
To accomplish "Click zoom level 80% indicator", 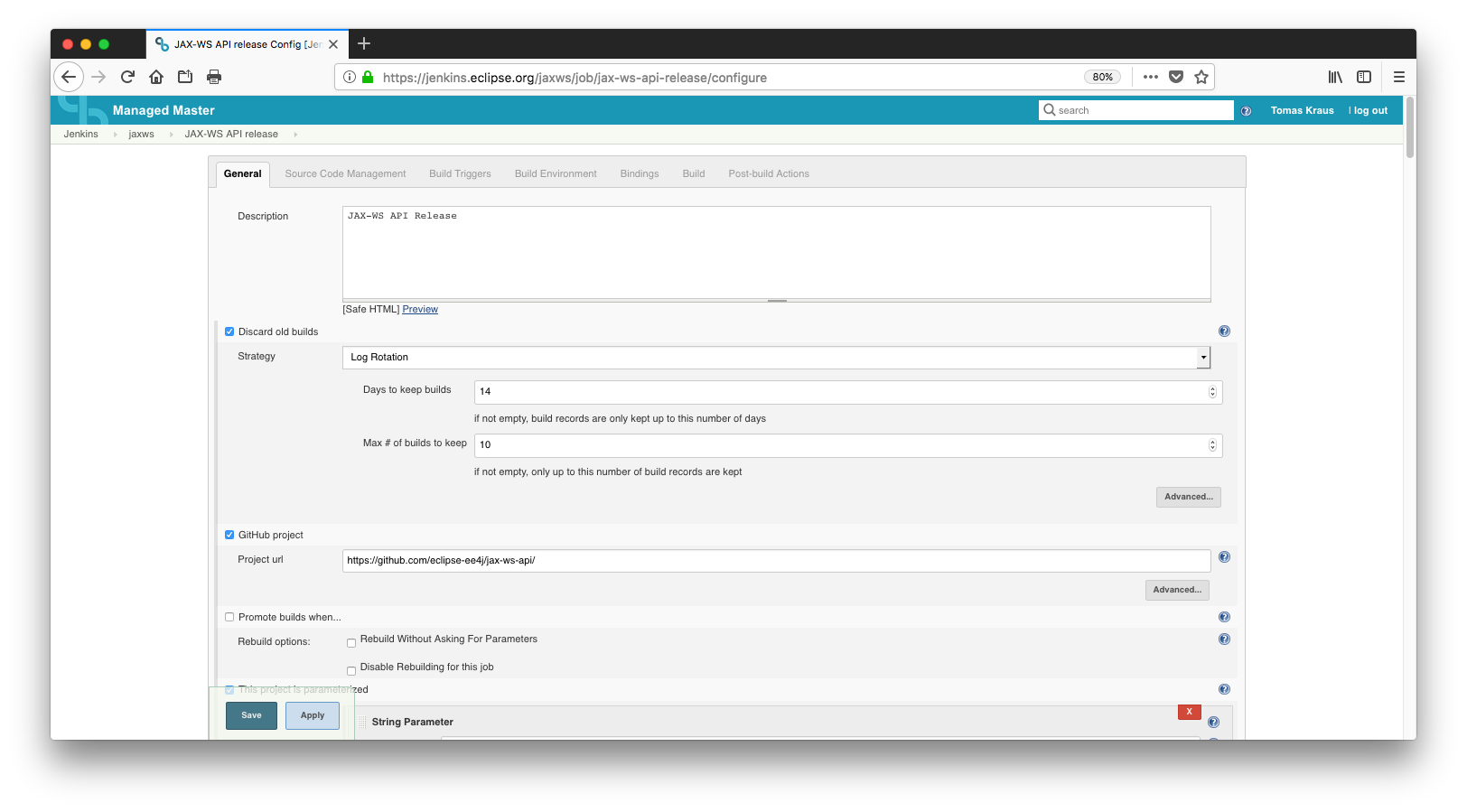I will coord(1102,77).
